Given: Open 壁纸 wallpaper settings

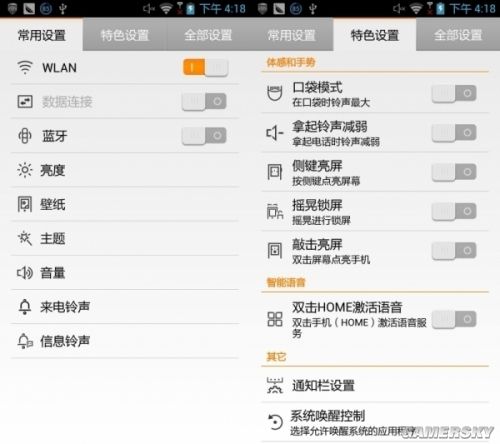Looking at the screenshot, I should 125,204.
